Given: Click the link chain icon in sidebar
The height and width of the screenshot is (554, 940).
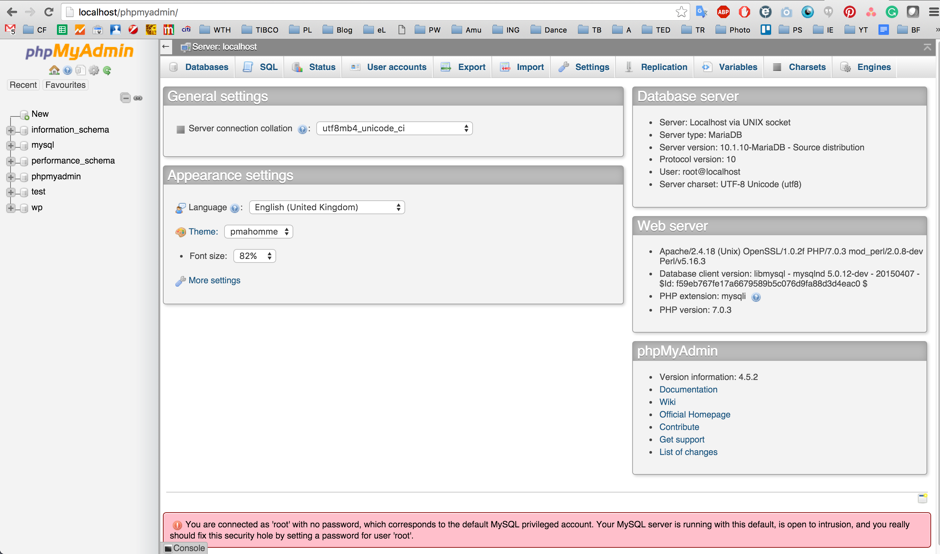Looking at the screenshot, I should pyautogui.click(x=138, y=98).
